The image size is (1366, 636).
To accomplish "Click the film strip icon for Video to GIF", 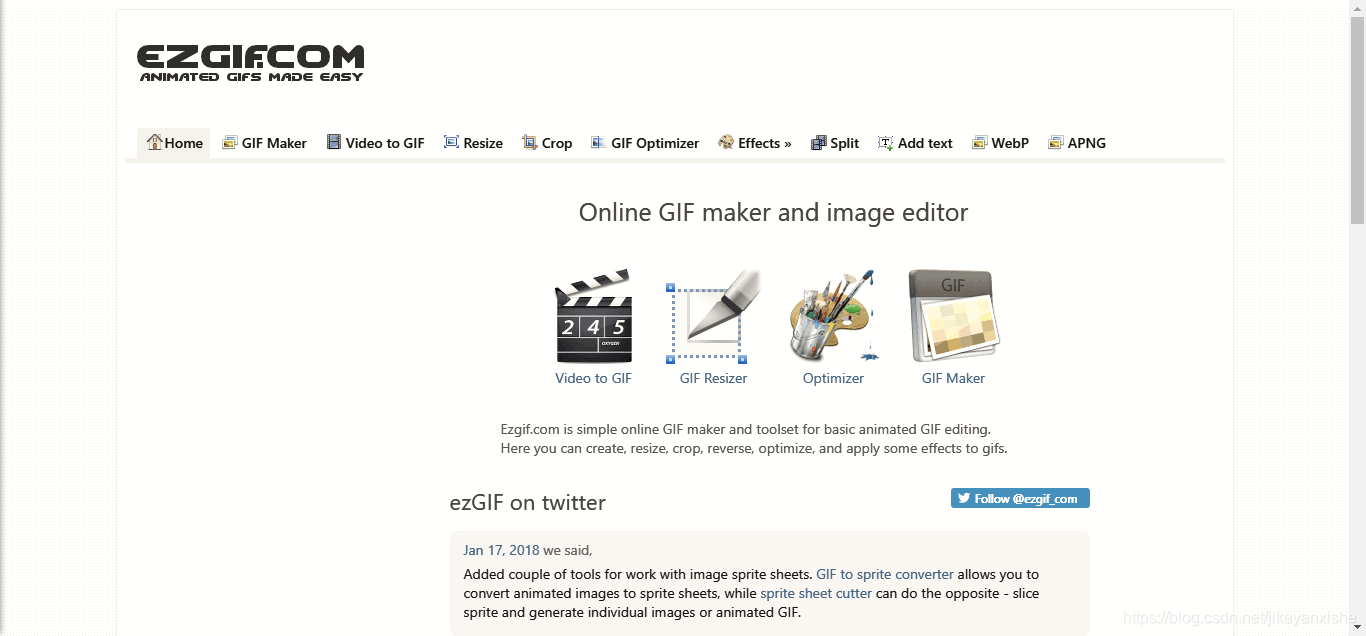I will 334,143.
